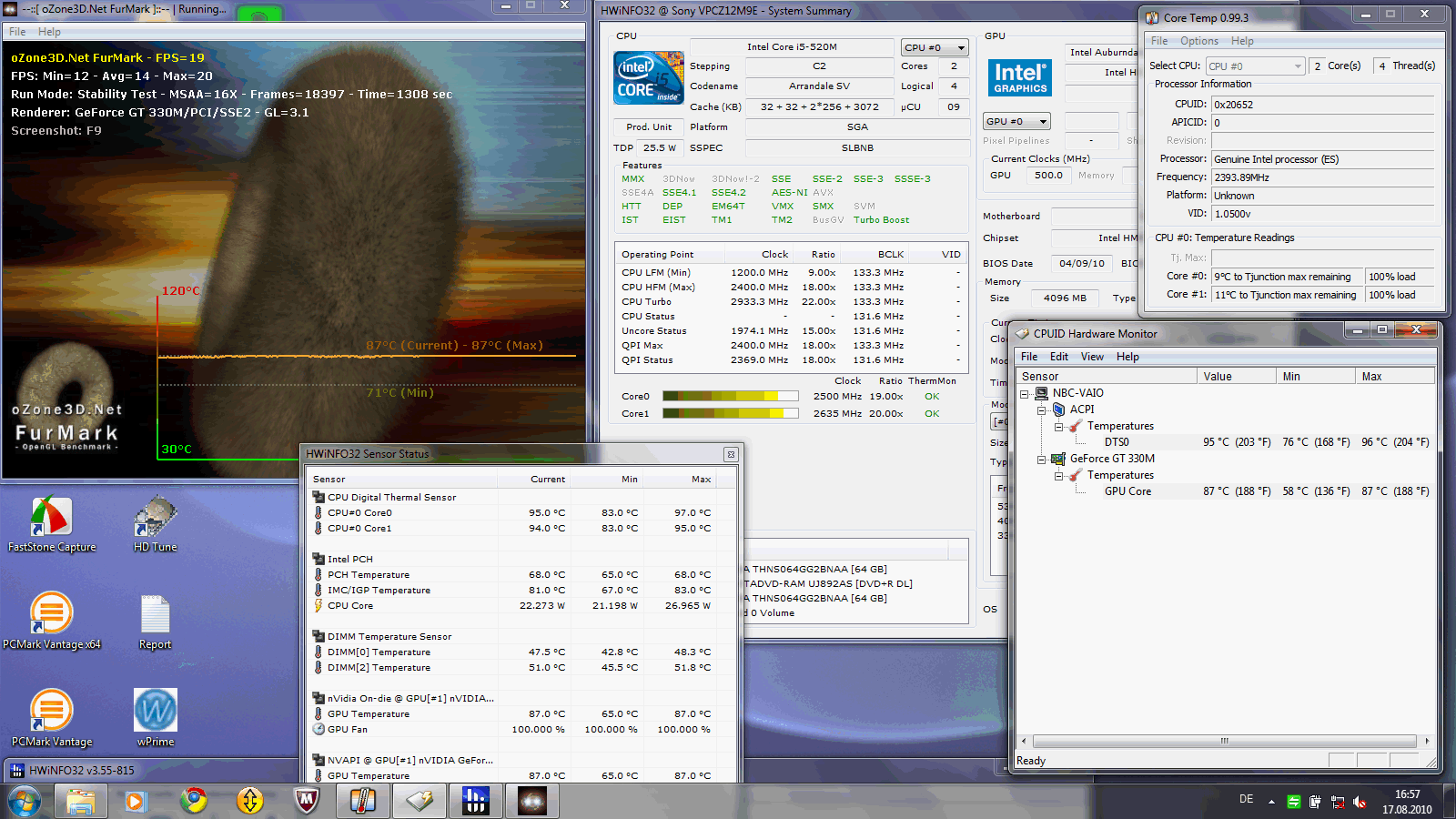1456x819 pixels.
Task: Click the network tray icon
Action: click(x=1338, y=802)
